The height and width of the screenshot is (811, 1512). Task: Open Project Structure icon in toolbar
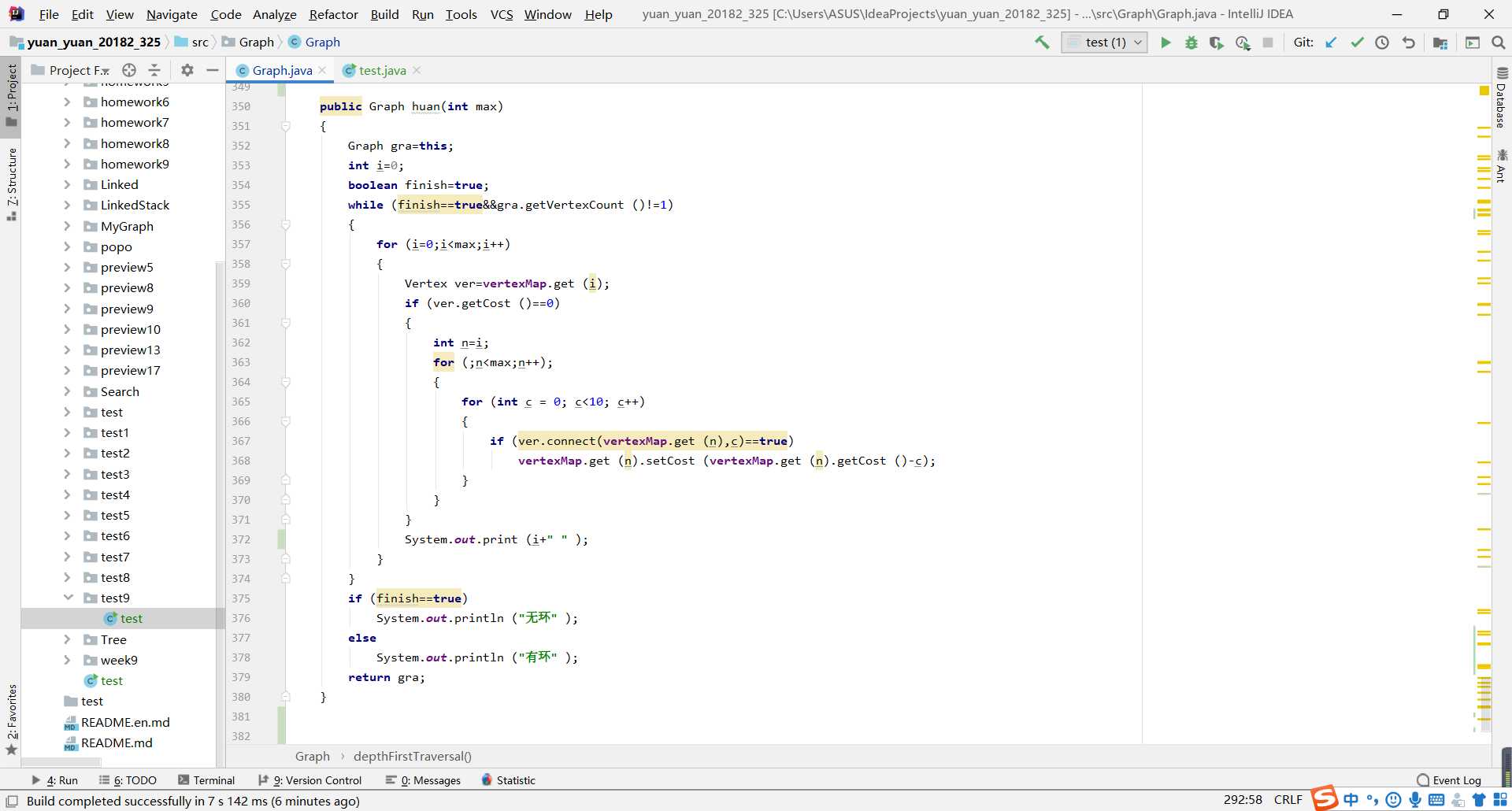pos(1440,43)
